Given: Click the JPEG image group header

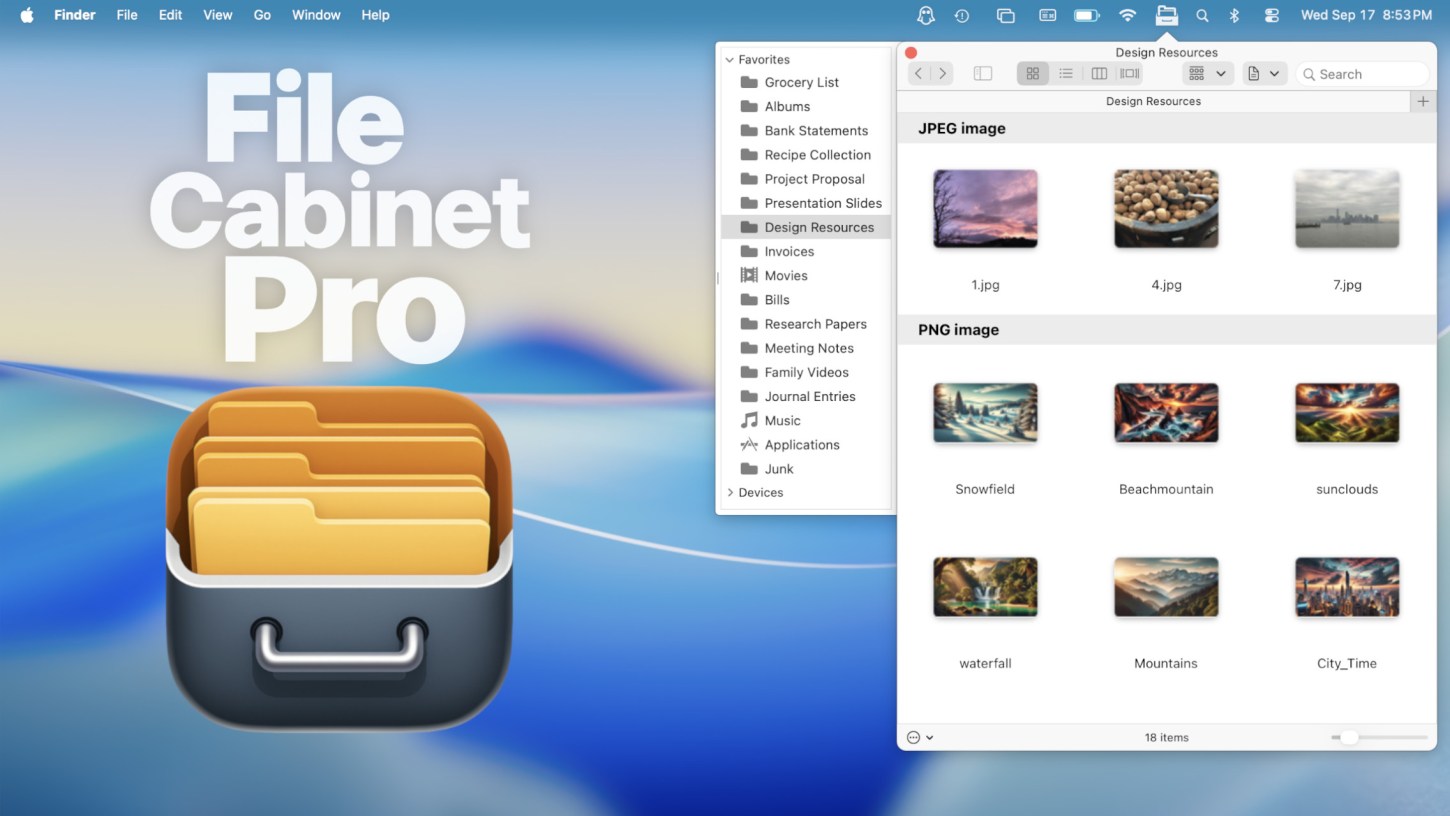Looking at the screenshot, I should [1167, 129].
